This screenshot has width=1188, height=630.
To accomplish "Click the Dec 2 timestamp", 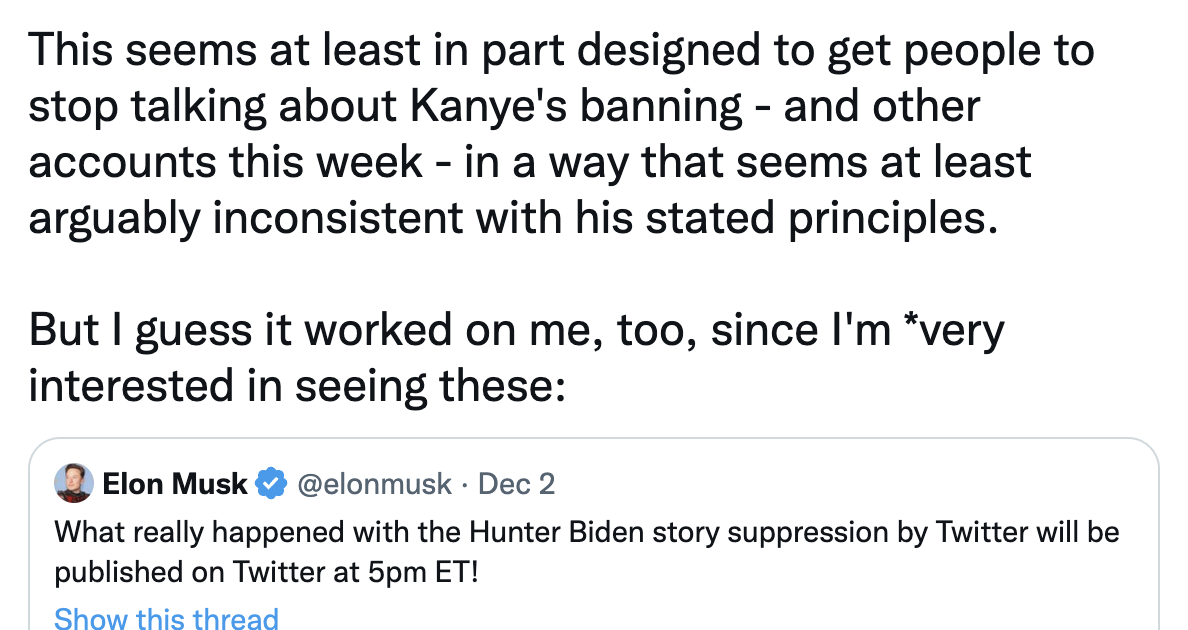I will (516, 484).
